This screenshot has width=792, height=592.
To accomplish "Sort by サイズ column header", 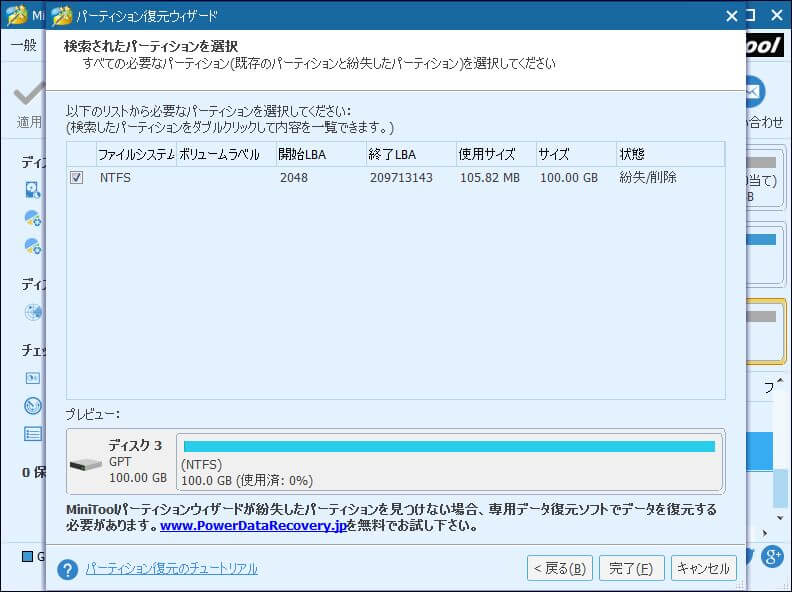I will pos(576,154).
